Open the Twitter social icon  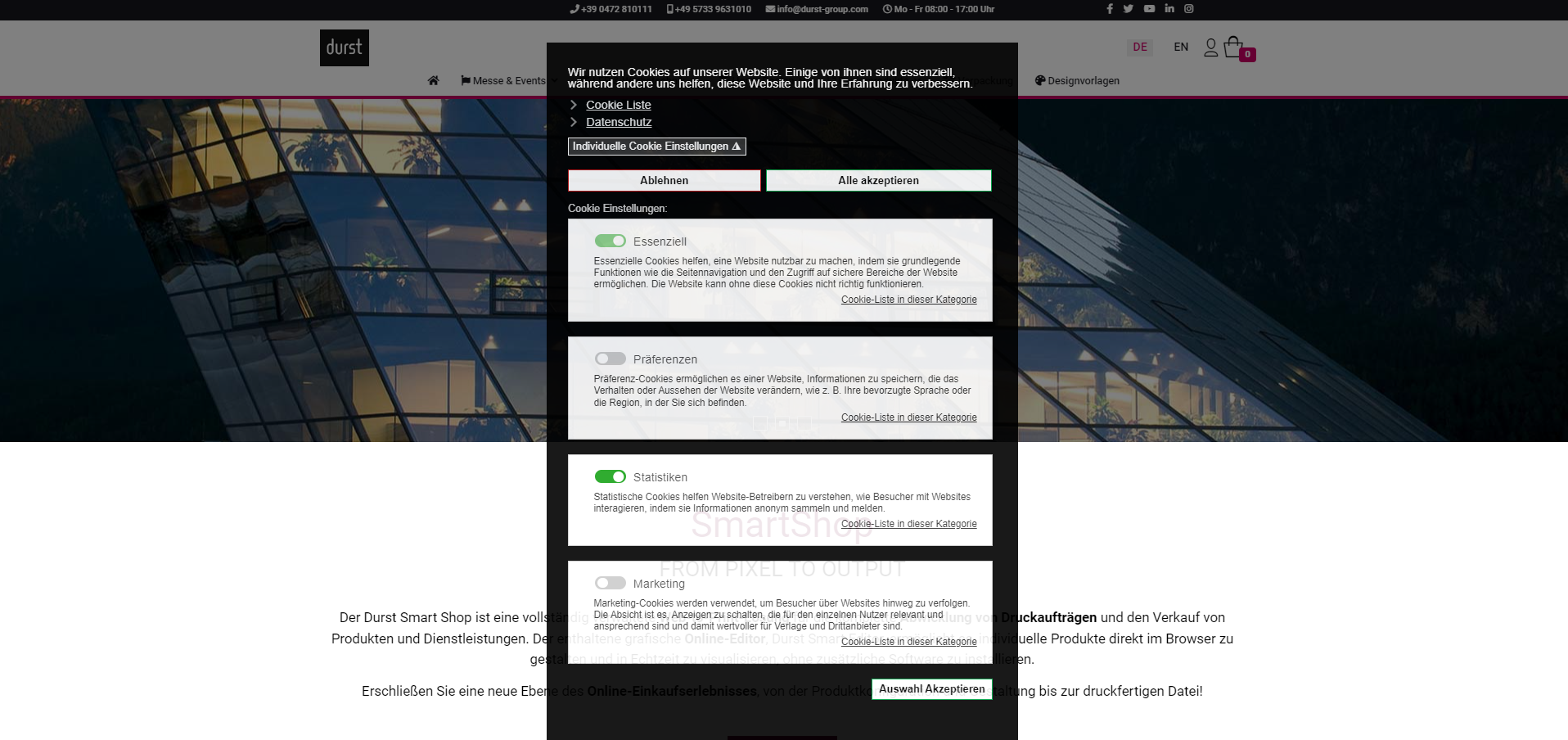(x=1129, y=9)
